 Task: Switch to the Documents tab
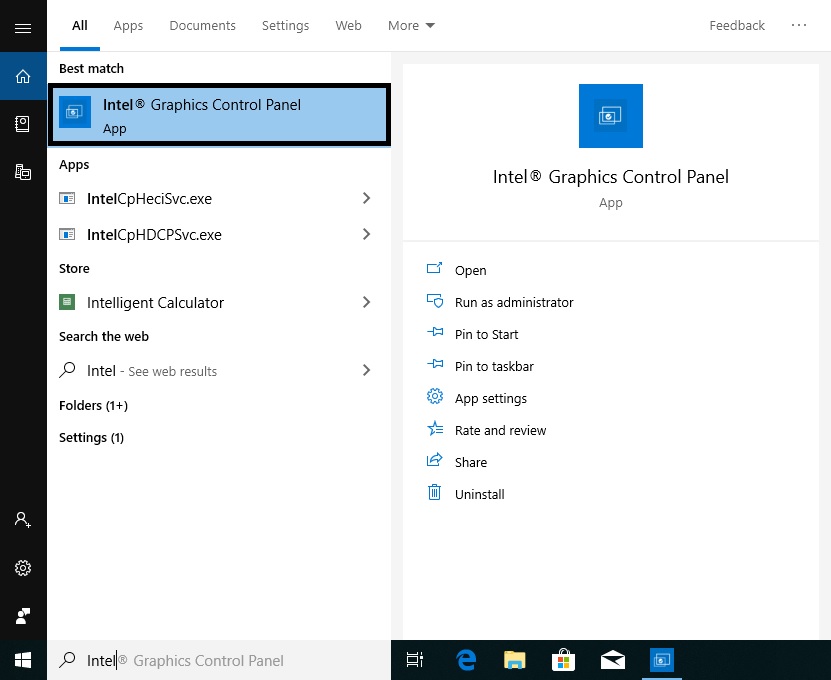(x=202, y=26)
